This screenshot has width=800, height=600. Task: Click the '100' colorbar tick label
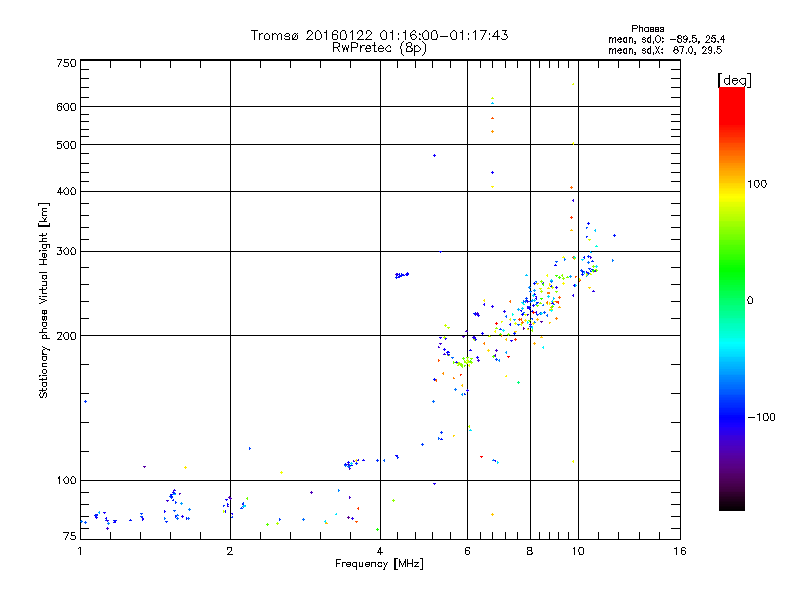click(x=757, y=184)
